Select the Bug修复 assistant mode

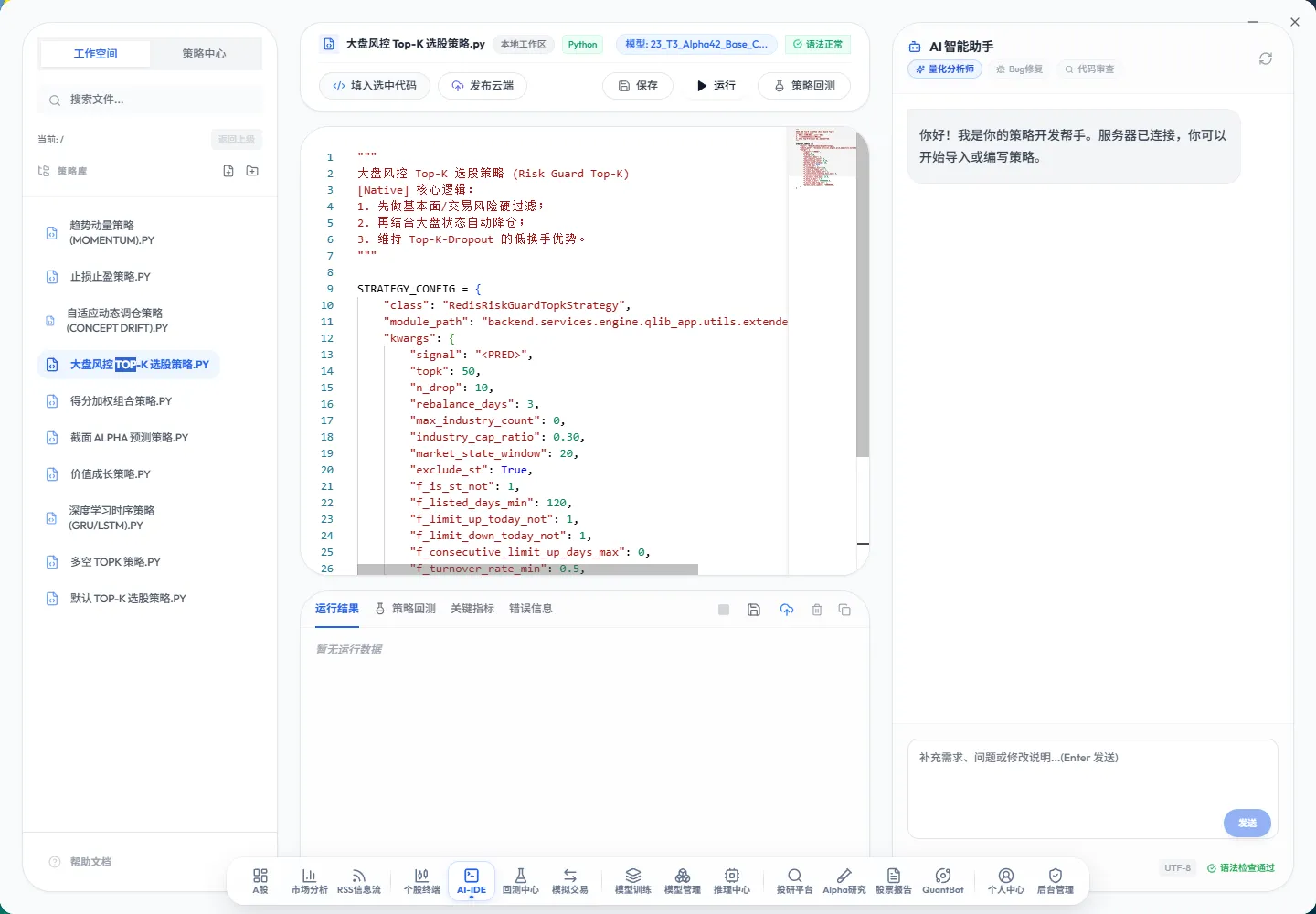tap(1020, 69)
